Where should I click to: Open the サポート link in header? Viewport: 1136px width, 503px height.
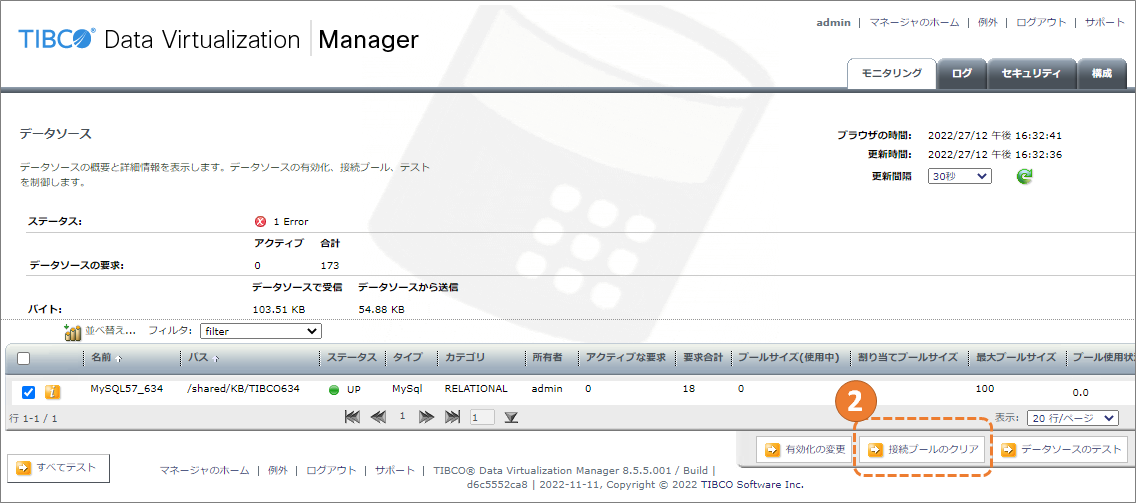coord(1105,22)
